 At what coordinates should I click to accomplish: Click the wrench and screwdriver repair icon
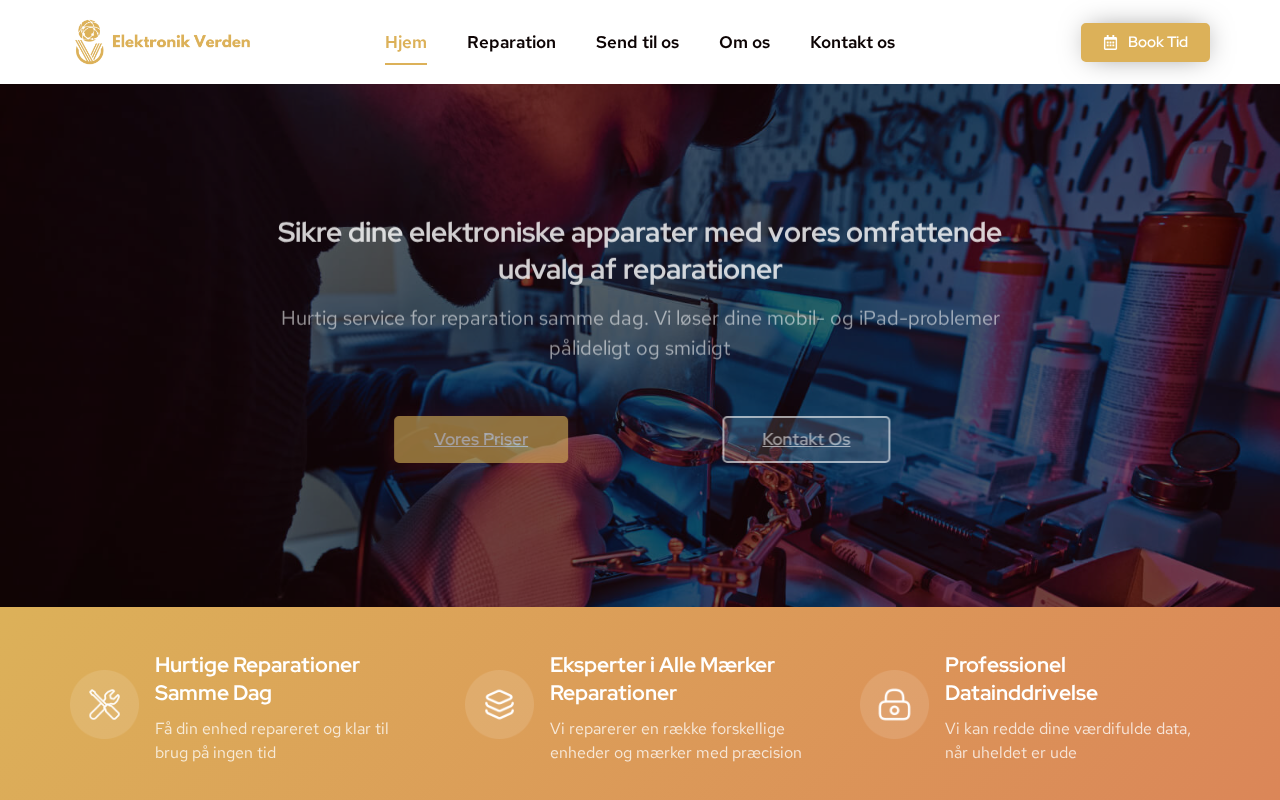coord(104,704)
